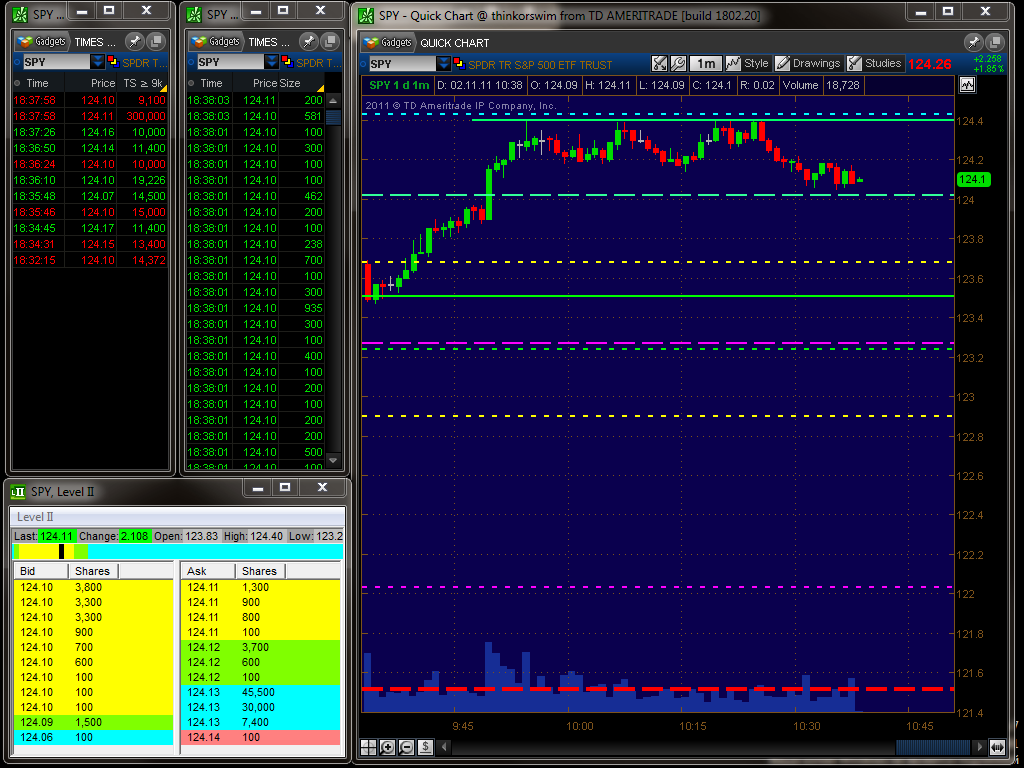Pin the first Time & Sales window
The height and width of the screenshot is (768, 1024).
134,41
